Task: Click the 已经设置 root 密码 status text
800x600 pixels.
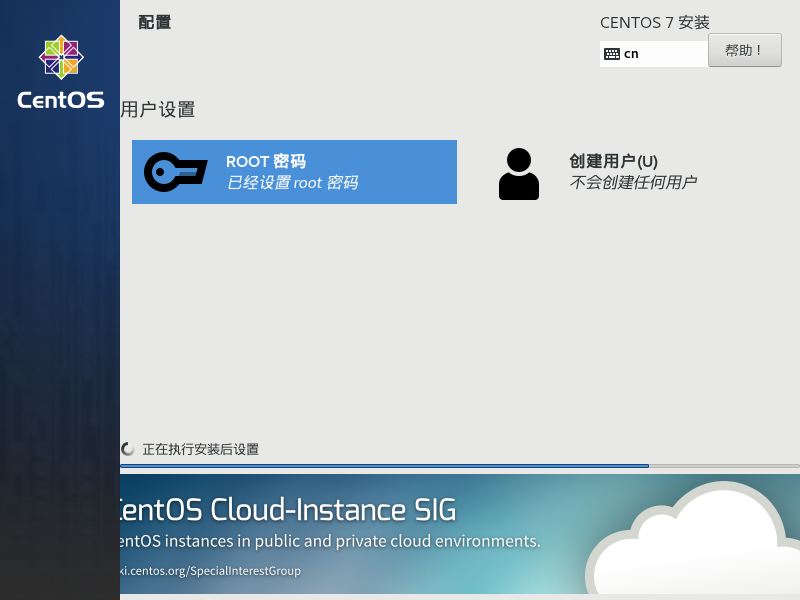Action: coord(292,183)
